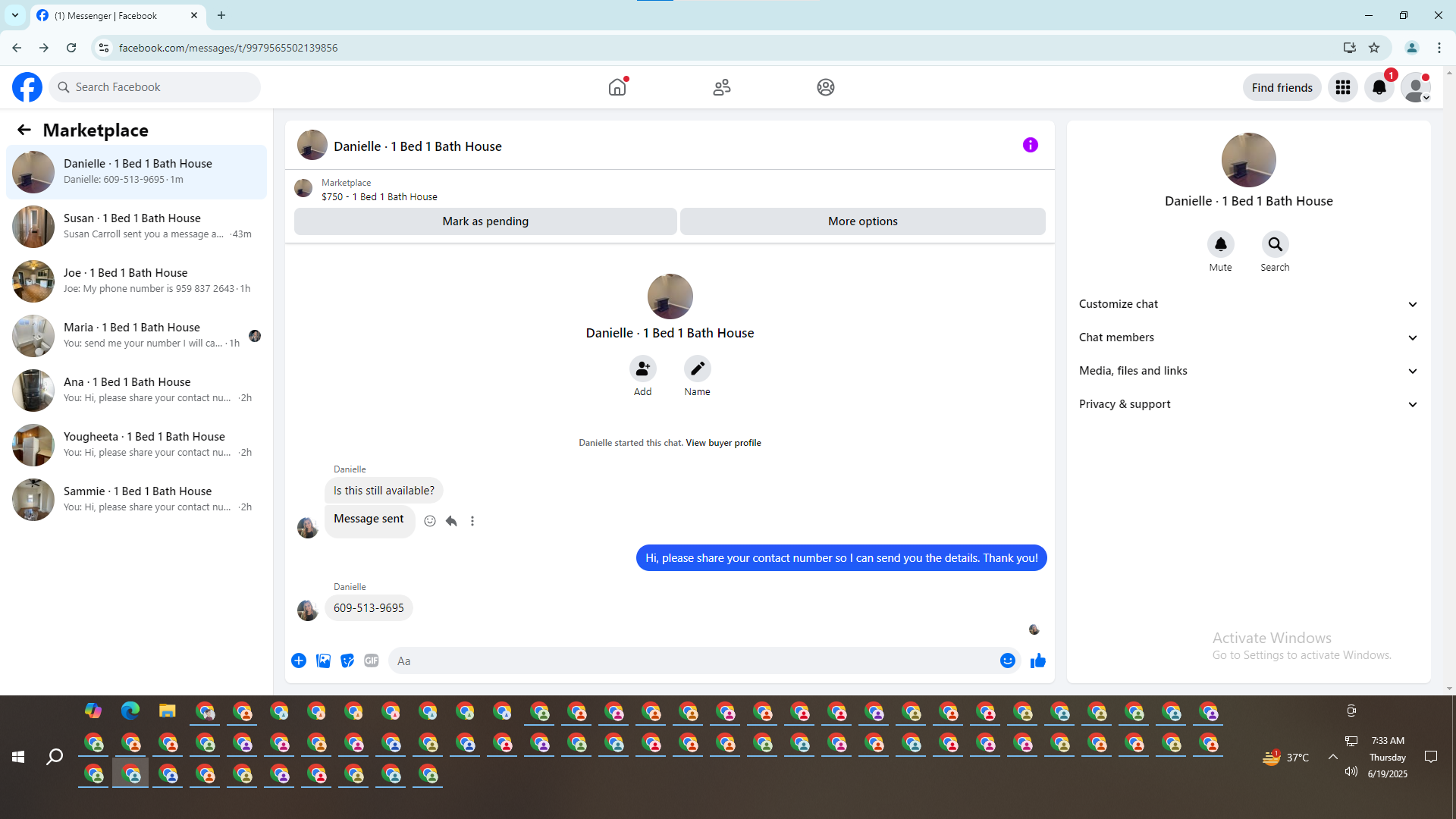1456x819 pixels.
Task: Open the Facebook menu grid icon
Action: 1343,87
